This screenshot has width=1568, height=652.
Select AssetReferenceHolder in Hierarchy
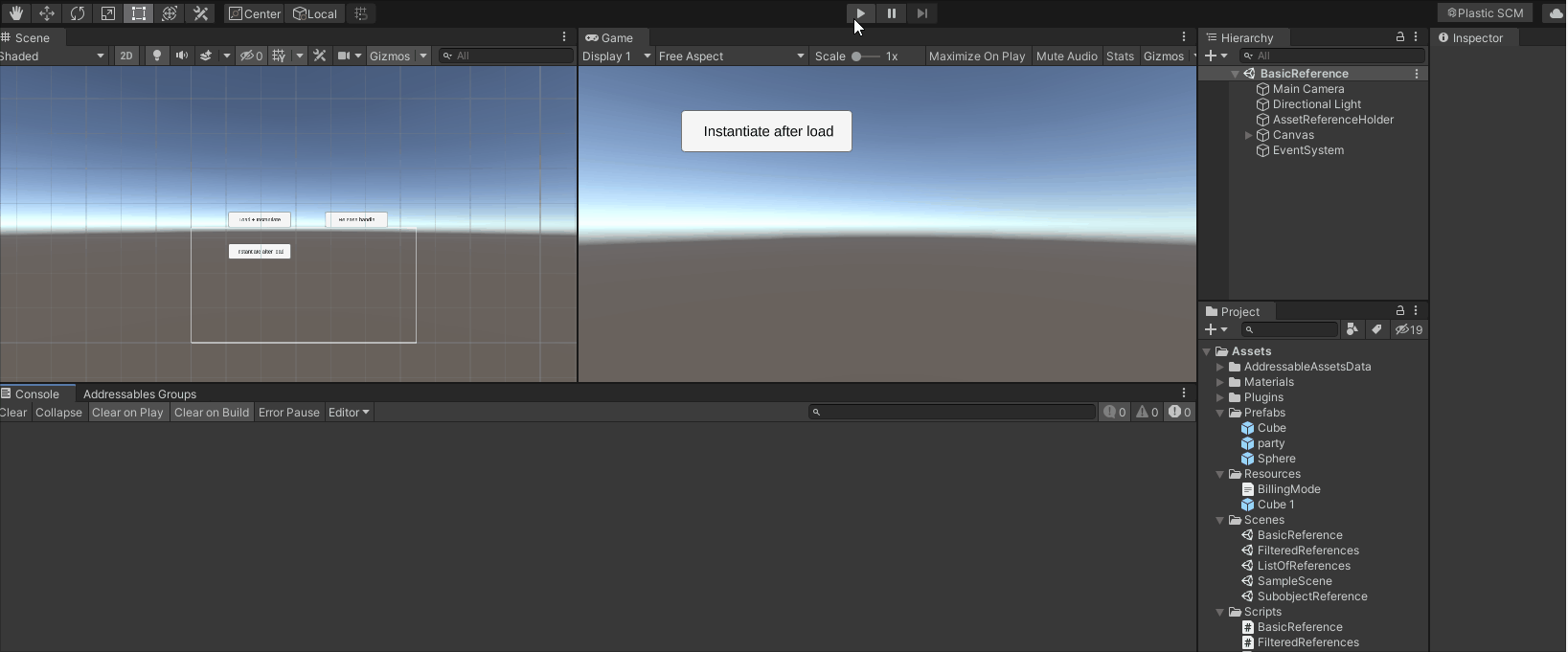tap(1332, 120)
